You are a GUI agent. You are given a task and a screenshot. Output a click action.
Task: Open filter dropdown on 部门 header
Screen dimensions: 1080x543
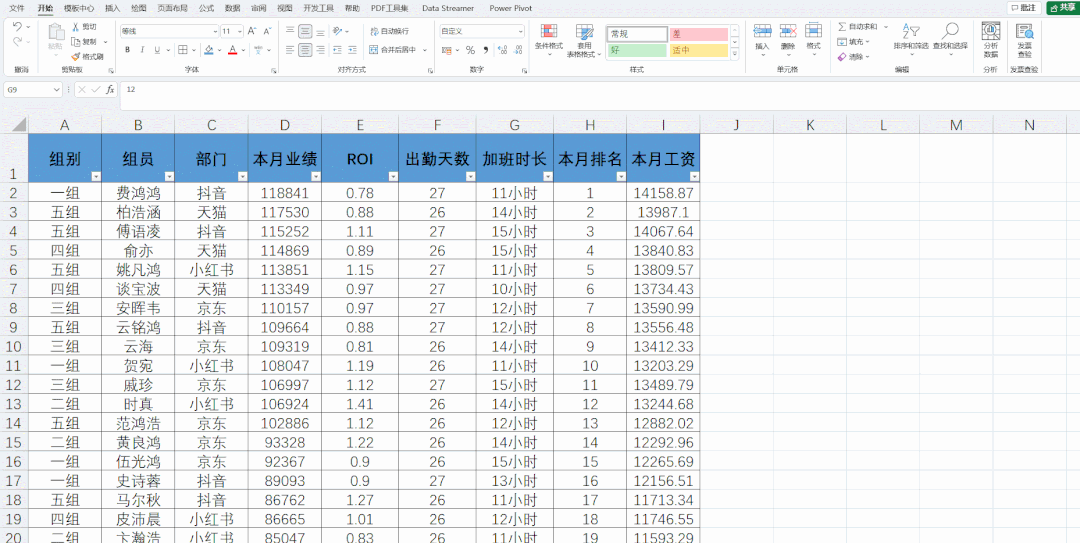(242, 176)
